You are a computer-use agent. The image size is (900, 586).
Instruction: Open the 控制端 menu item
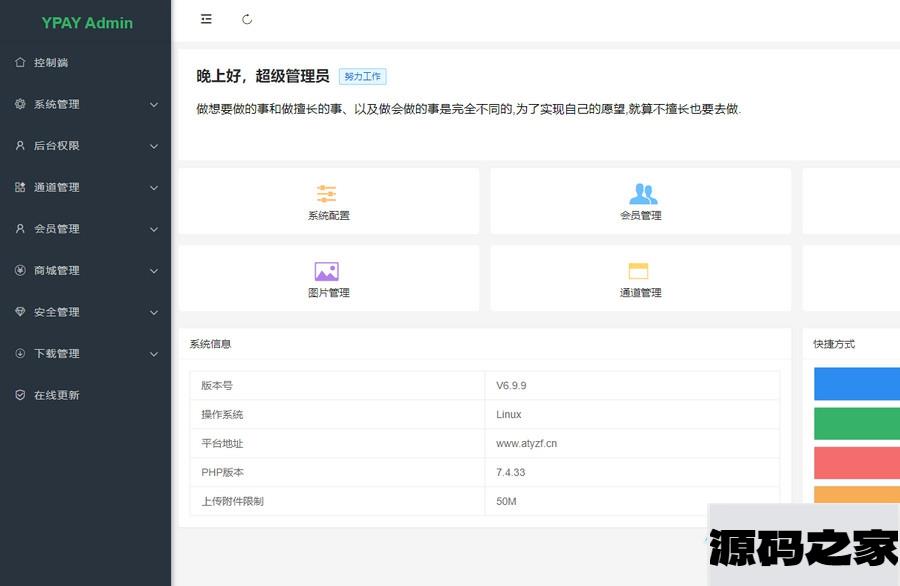pyautogui.click(x=86, y=62)
